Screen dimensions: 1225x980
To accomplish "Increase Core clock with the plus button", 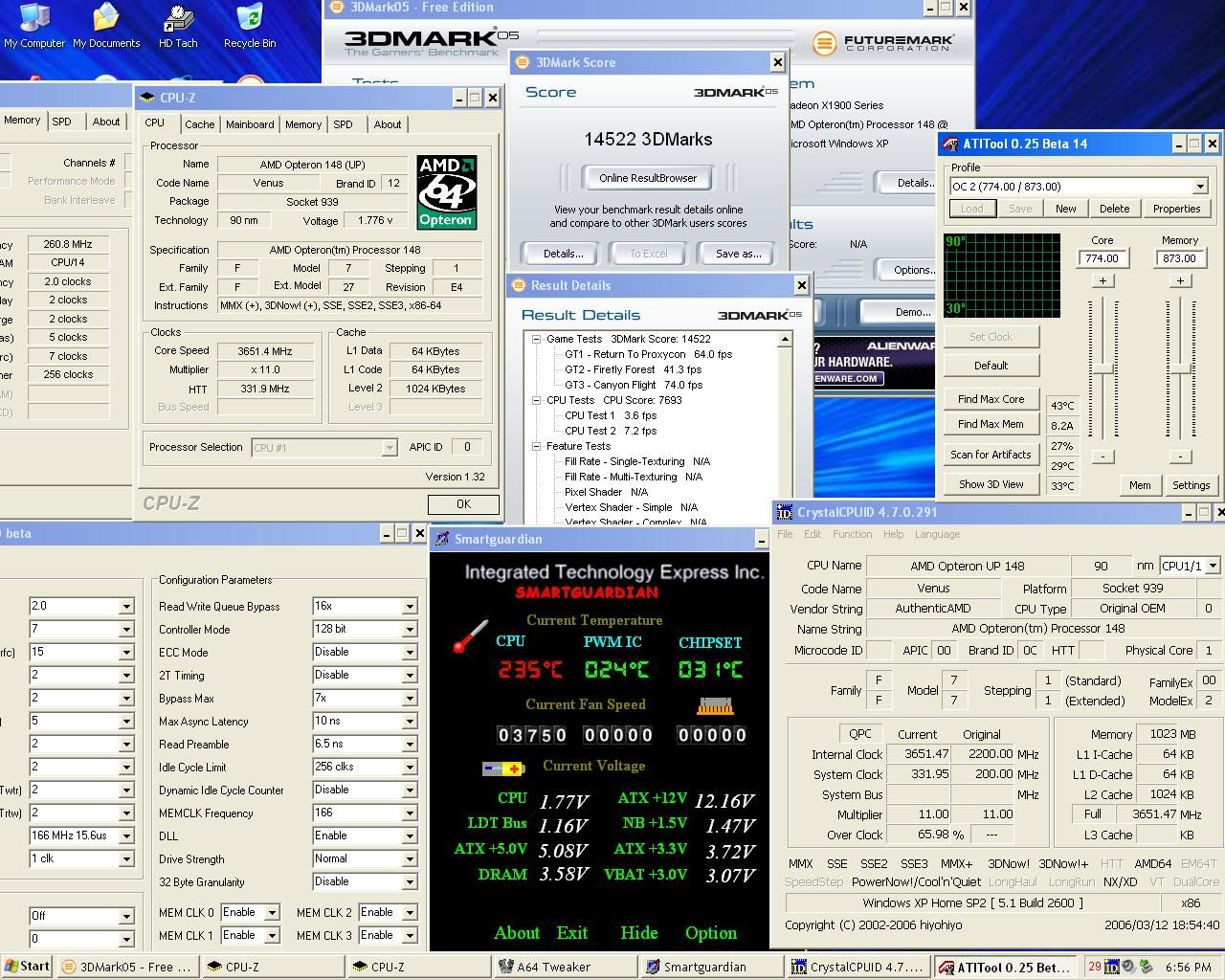I will pyautogui.click(x=1102, y=280).
